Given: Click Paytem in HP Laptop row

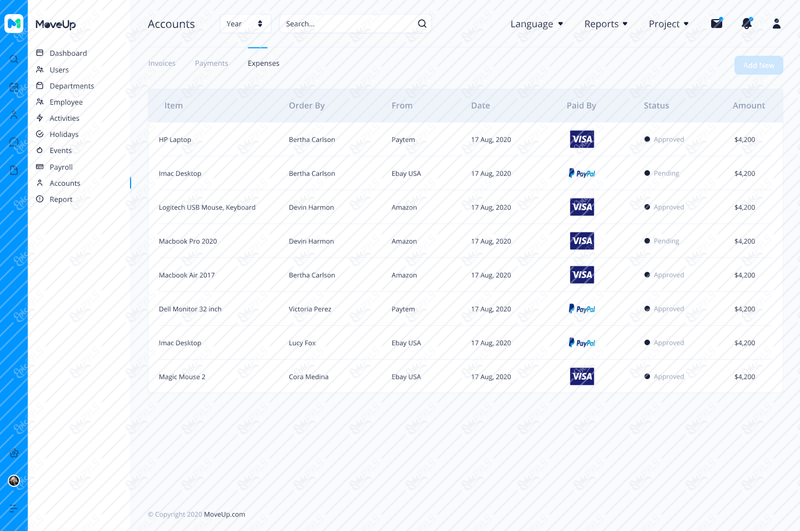Looking at the screenshot, I should click(403, 139).
